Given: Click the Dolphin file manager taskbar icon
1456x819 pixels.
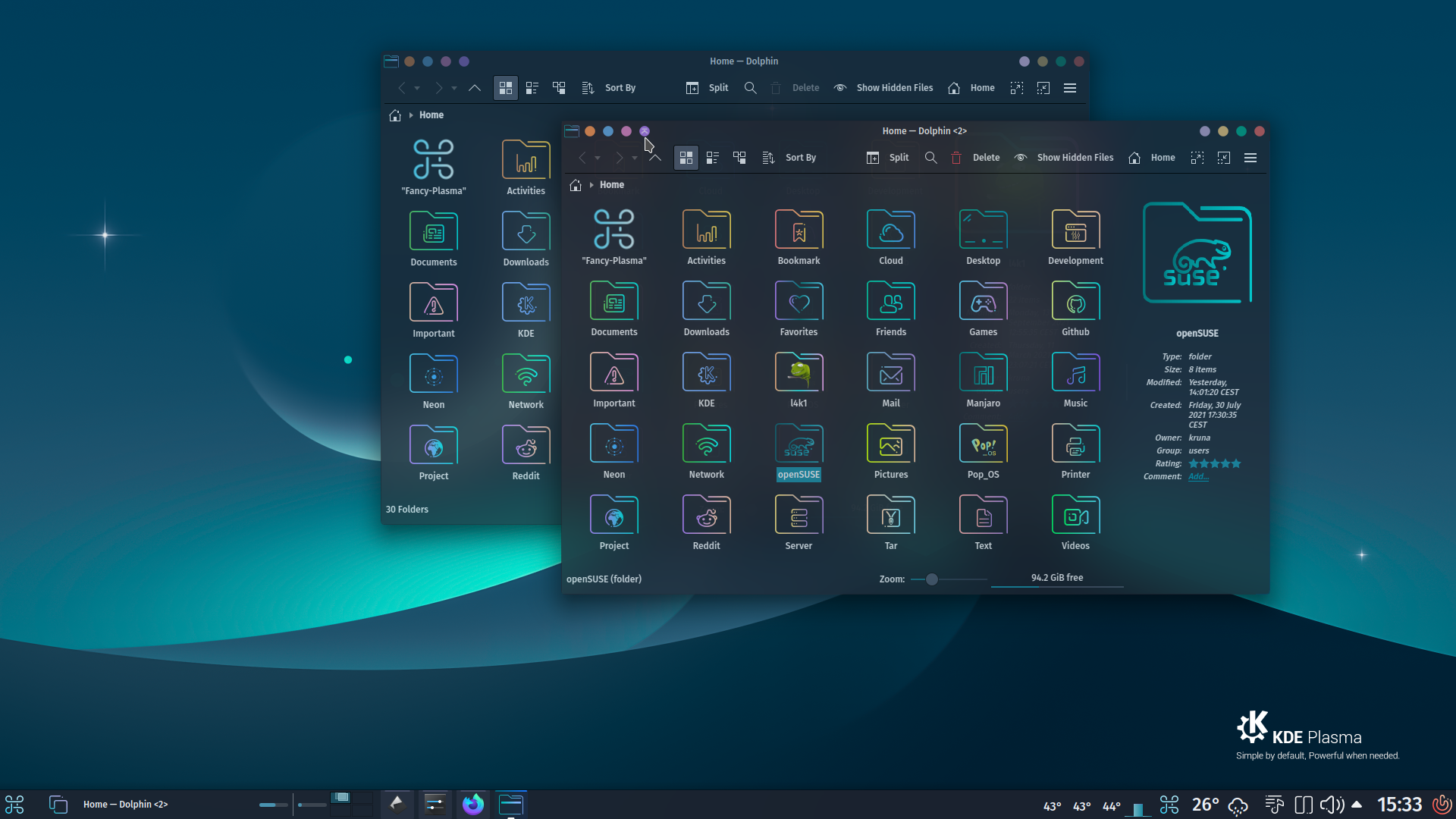Looking at the screenshot, I should [x=511, y=805].
